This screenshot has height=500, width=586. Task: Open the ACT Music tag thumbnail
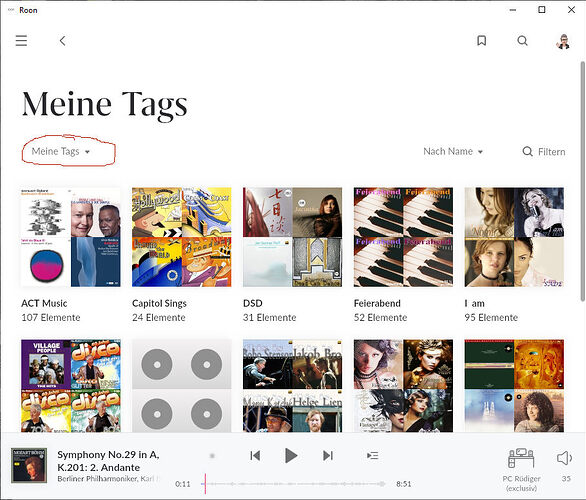(x=71, y=237)
